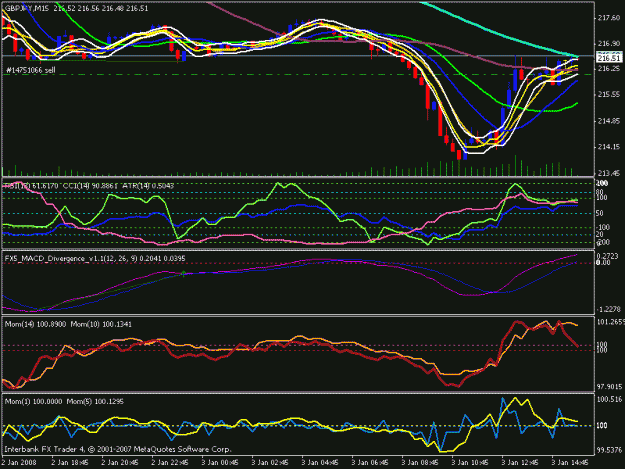This screenshot has height=469, width=625.
Task: Click the current price tag 216.51
Action: [x=609, y=58]
